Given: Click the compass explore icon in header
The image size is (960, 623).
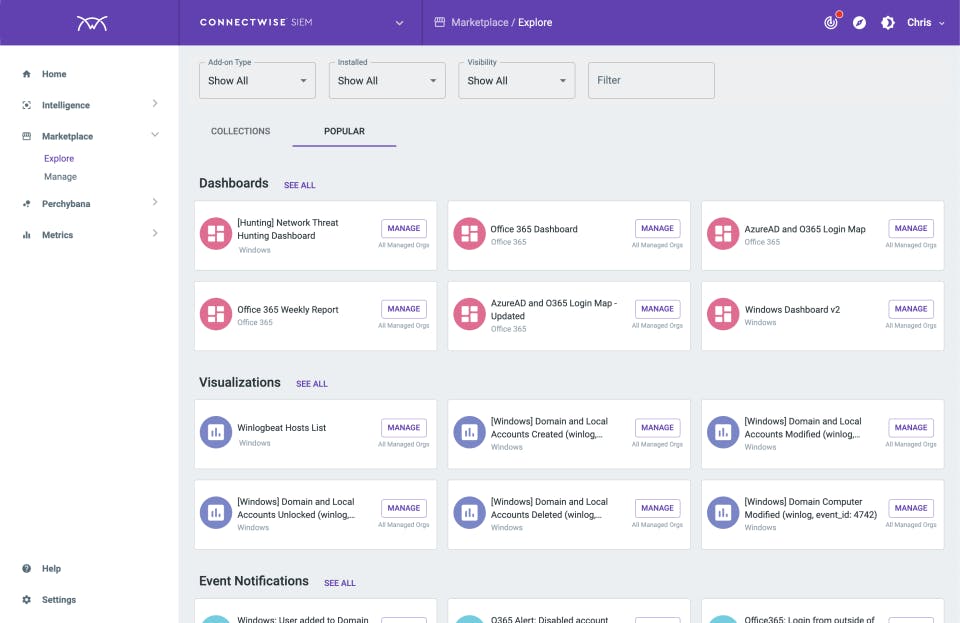Looking at the screenshot, I should (860, 23).
